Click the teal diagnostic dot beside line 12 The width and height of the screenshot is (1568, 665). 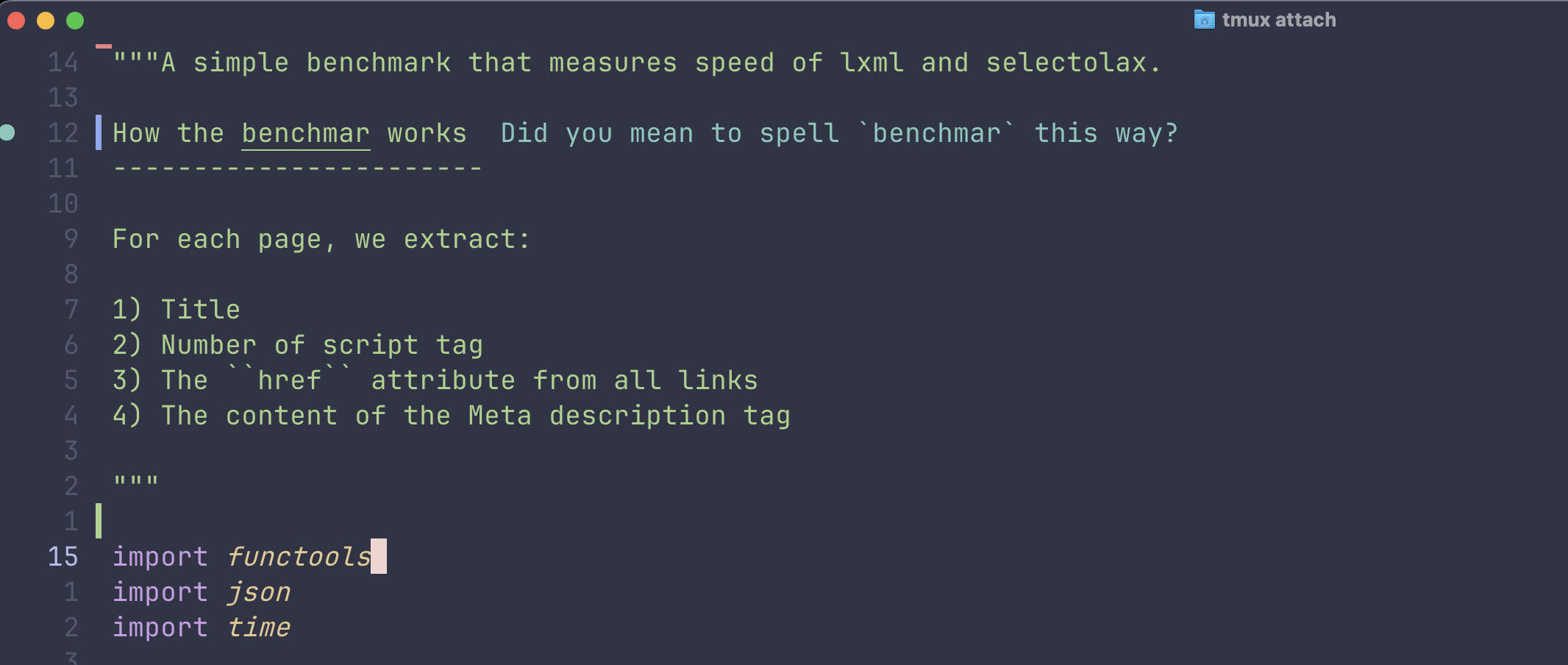(7, 132)
